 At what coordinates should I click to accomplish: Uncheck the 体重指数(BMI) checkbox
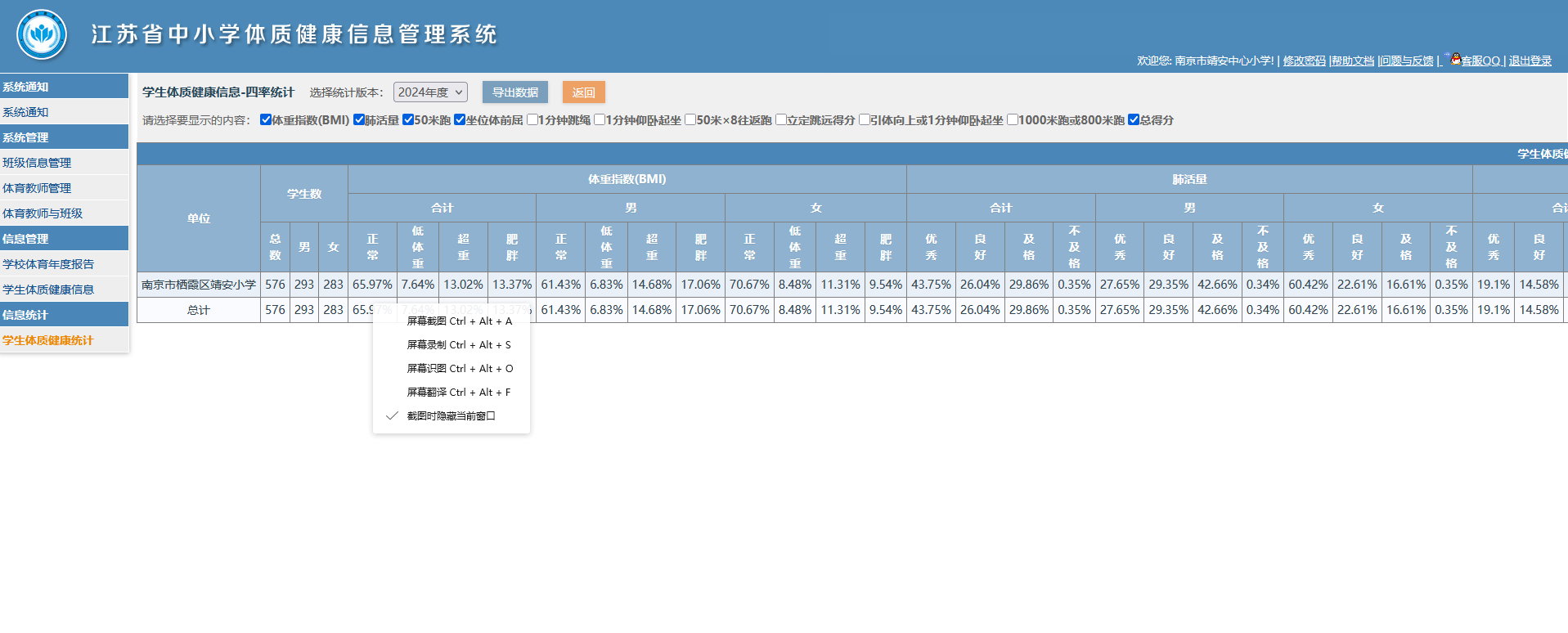(x=266, y=120)
